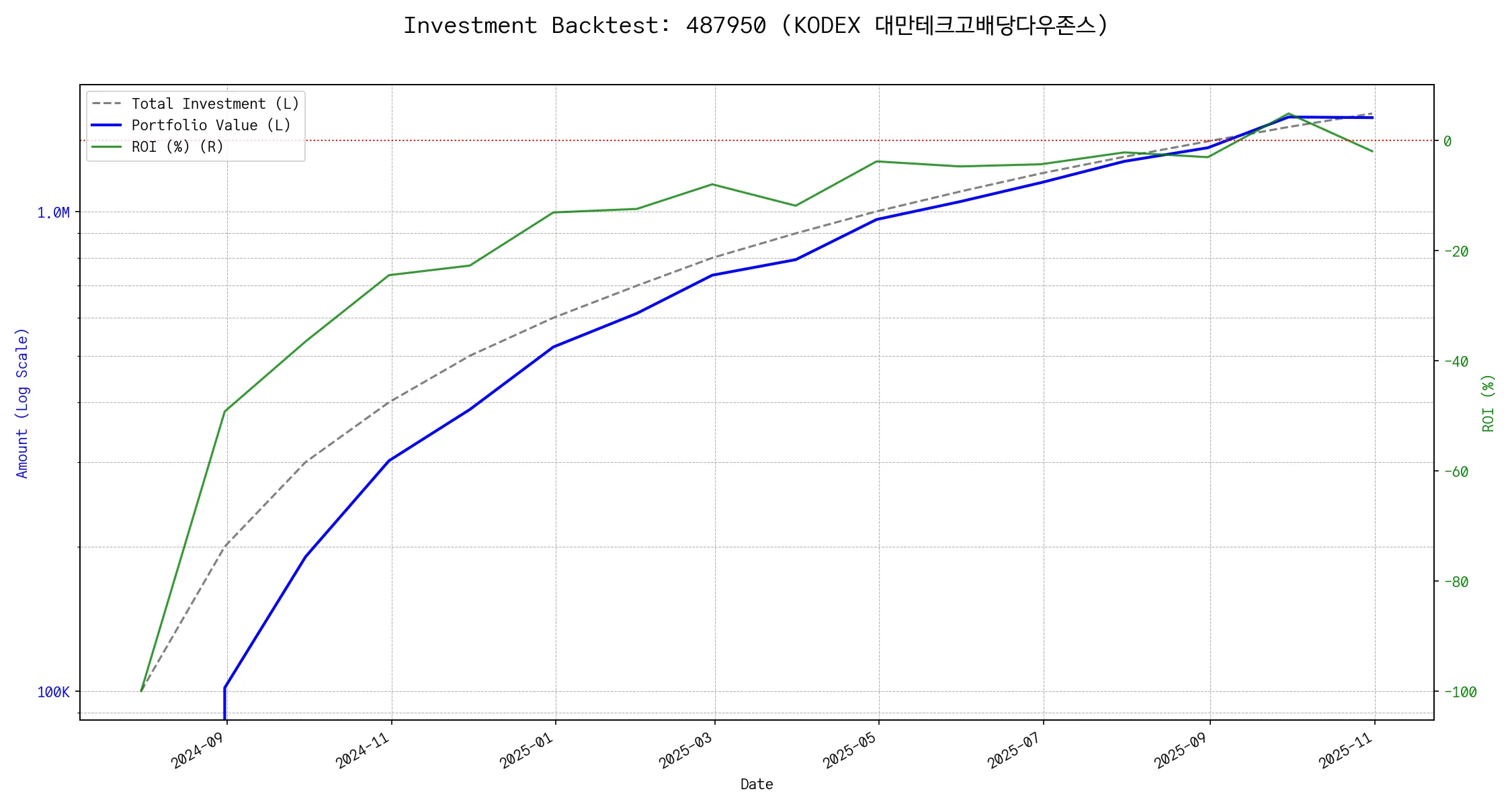The height and width of the screenshot is (806, 1512).
Task: Click the chart title text
Action: coord(755,26)
